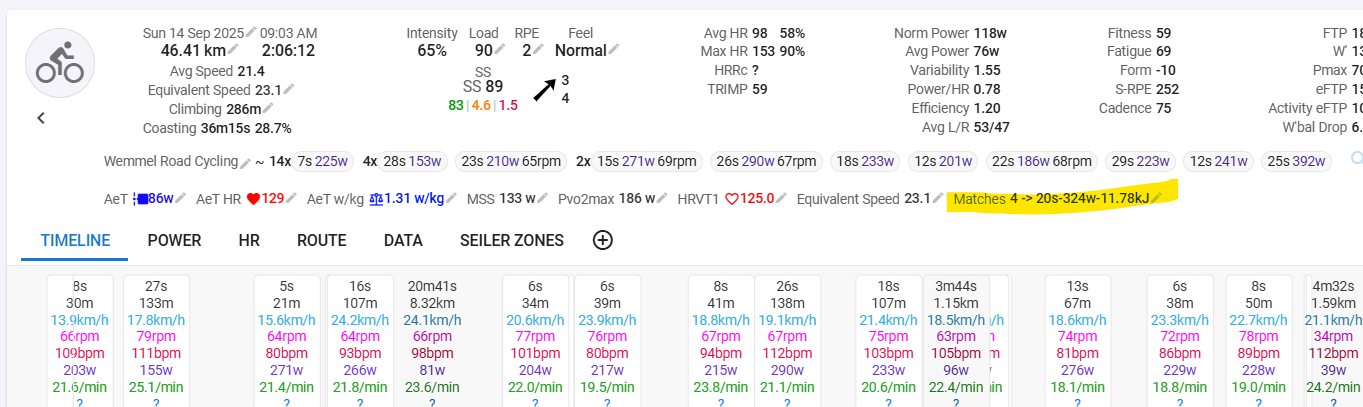Edit the Matches field with its pencil icon
Screen dimensions: 1363x407
(x=1157, y=199)
